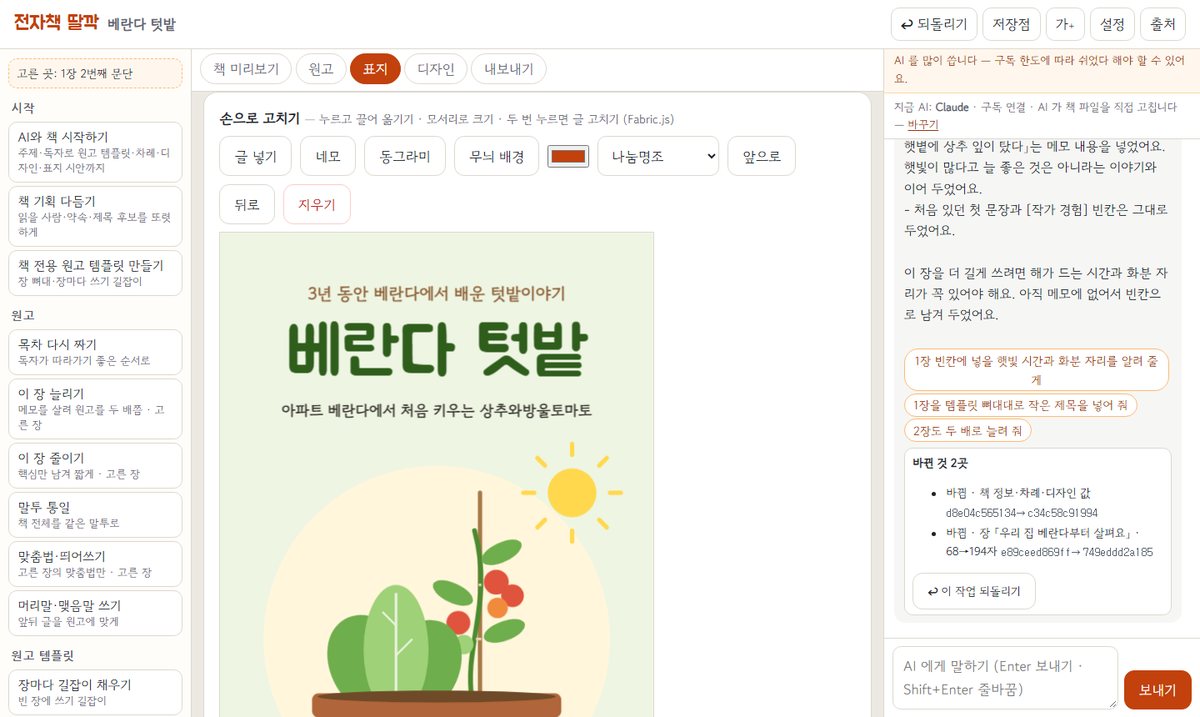Click the 베란다 텃밭 book title in header

click(141, 25)
